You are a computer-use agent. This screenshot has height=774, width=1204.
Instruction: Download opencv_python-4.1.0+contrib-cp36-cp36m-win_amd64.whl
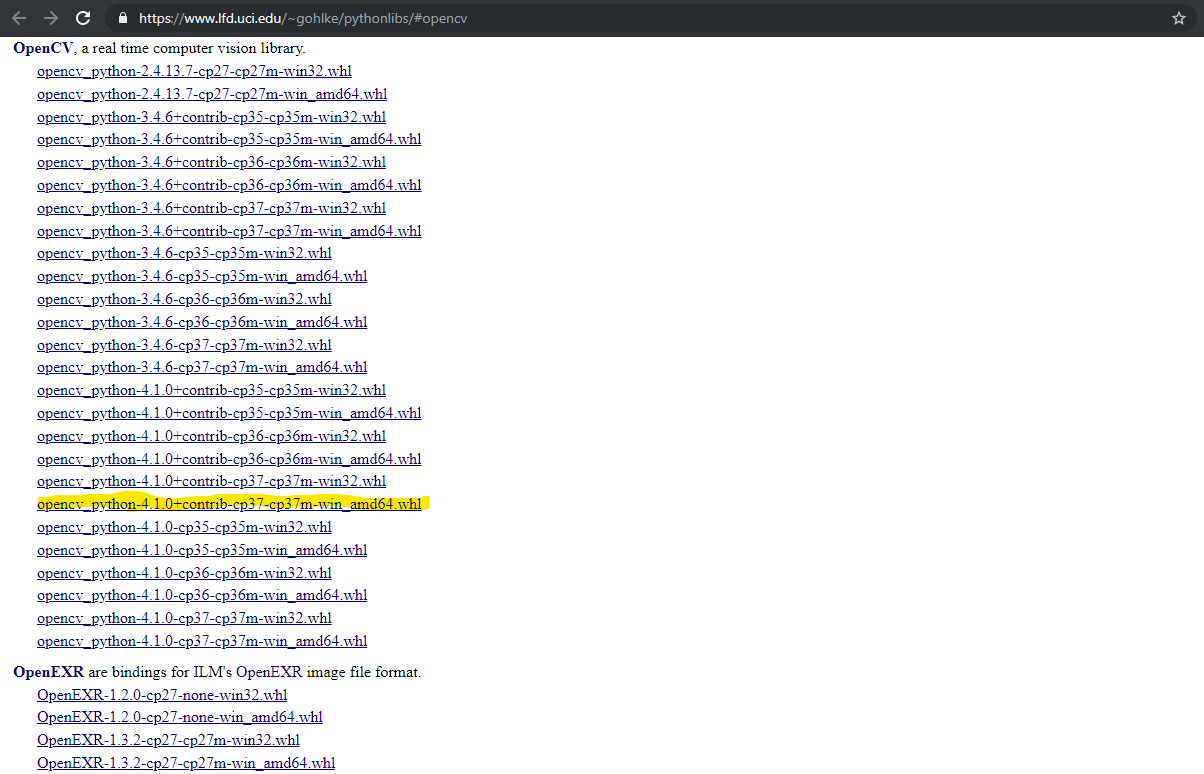pyautogui.click(x=229, y=459)
